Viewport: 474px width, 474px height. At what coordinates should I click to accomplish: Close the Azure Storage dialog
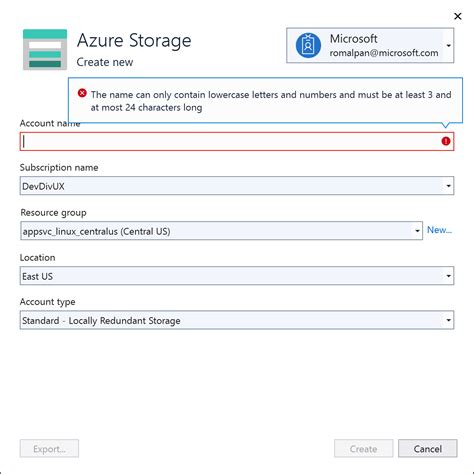click(458, 16)
